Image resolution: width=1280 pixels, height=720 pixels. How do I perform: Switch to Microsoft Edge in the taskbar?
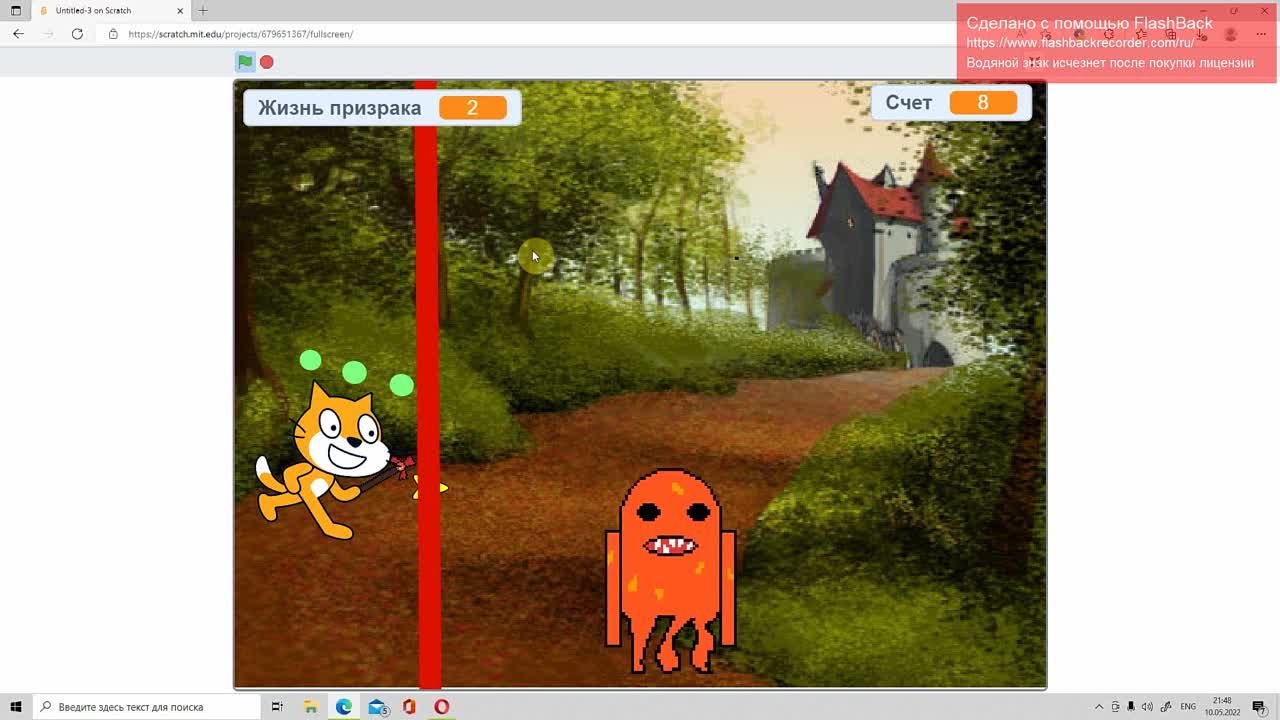coord(344,707)
